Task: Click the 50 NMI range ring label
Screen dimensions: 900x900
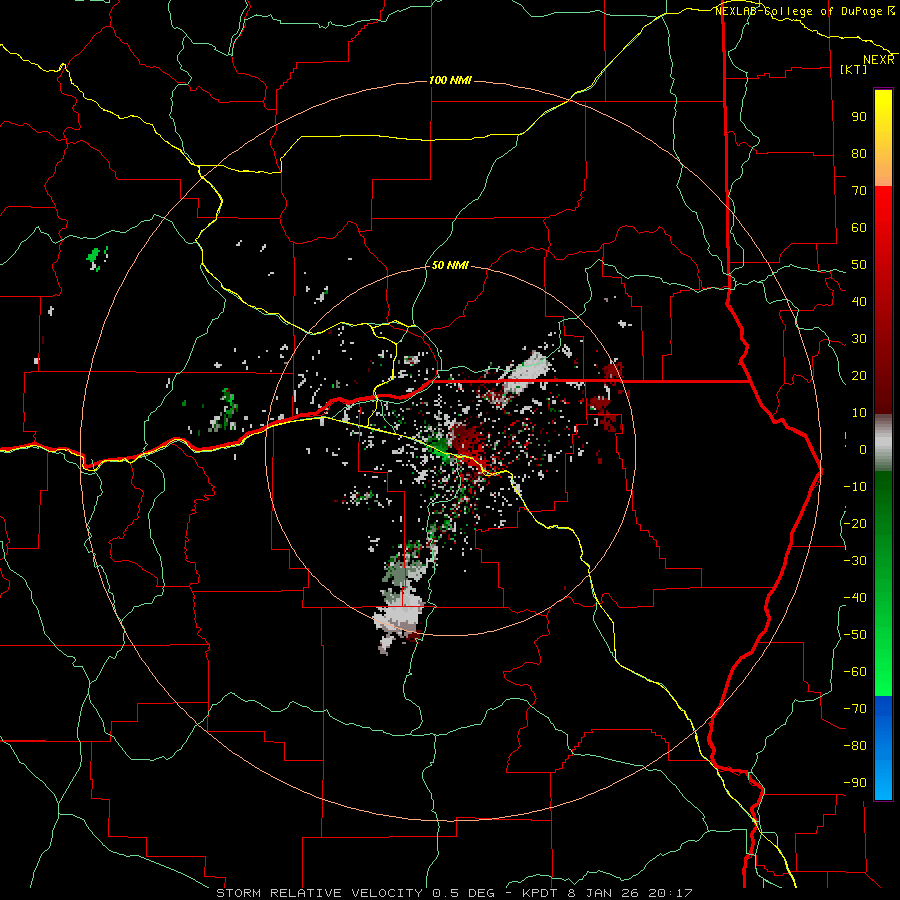Action: [450, 265]
